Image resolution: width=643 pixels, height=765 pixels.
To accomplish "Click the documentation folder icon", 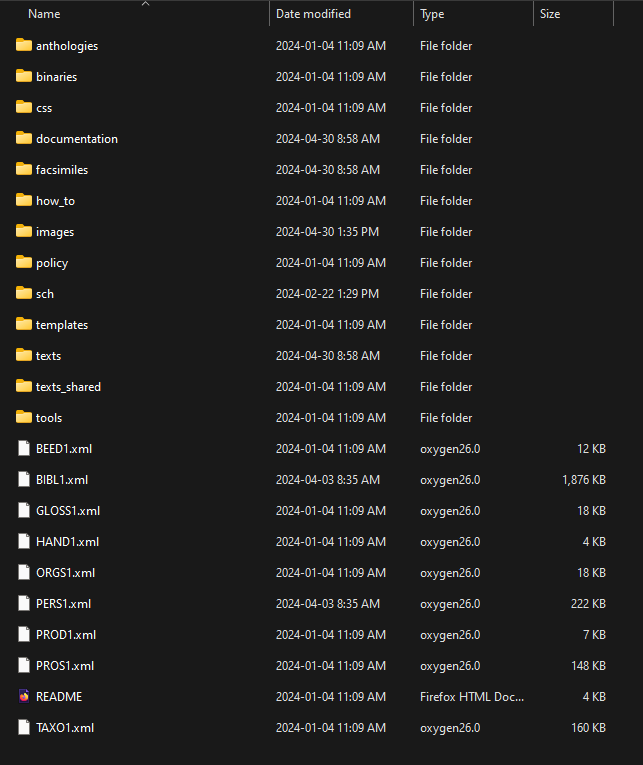I will pyautogui.click(x=23, y=139).
